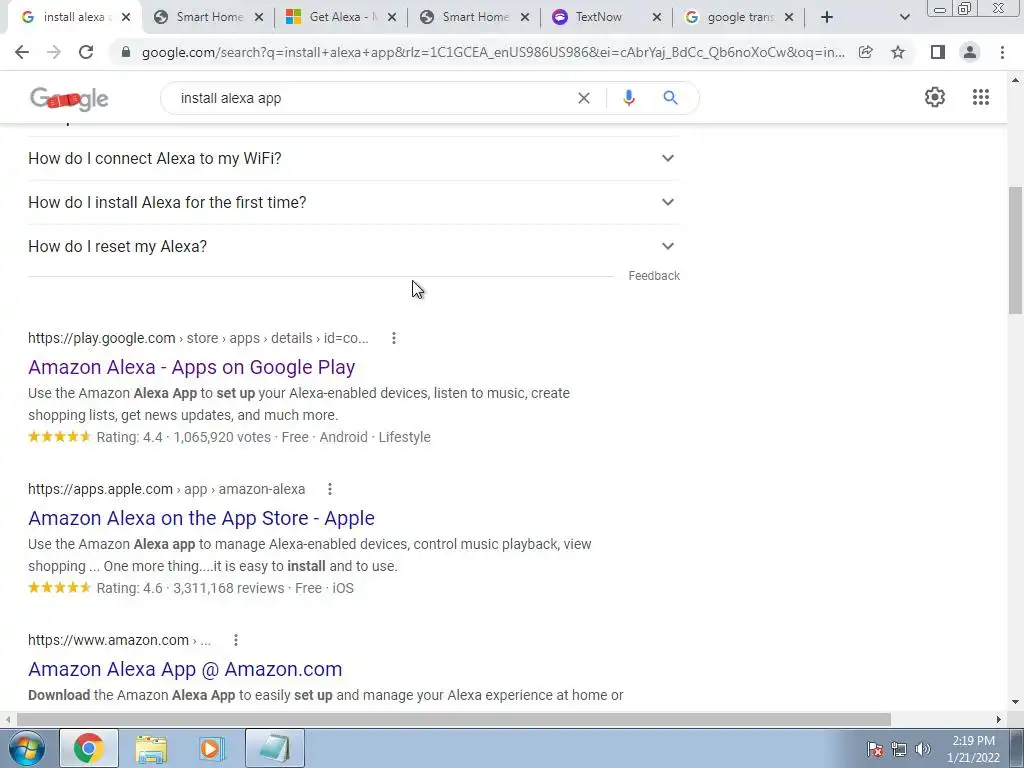Open the Windows Start menu

[x=26, y=748]
